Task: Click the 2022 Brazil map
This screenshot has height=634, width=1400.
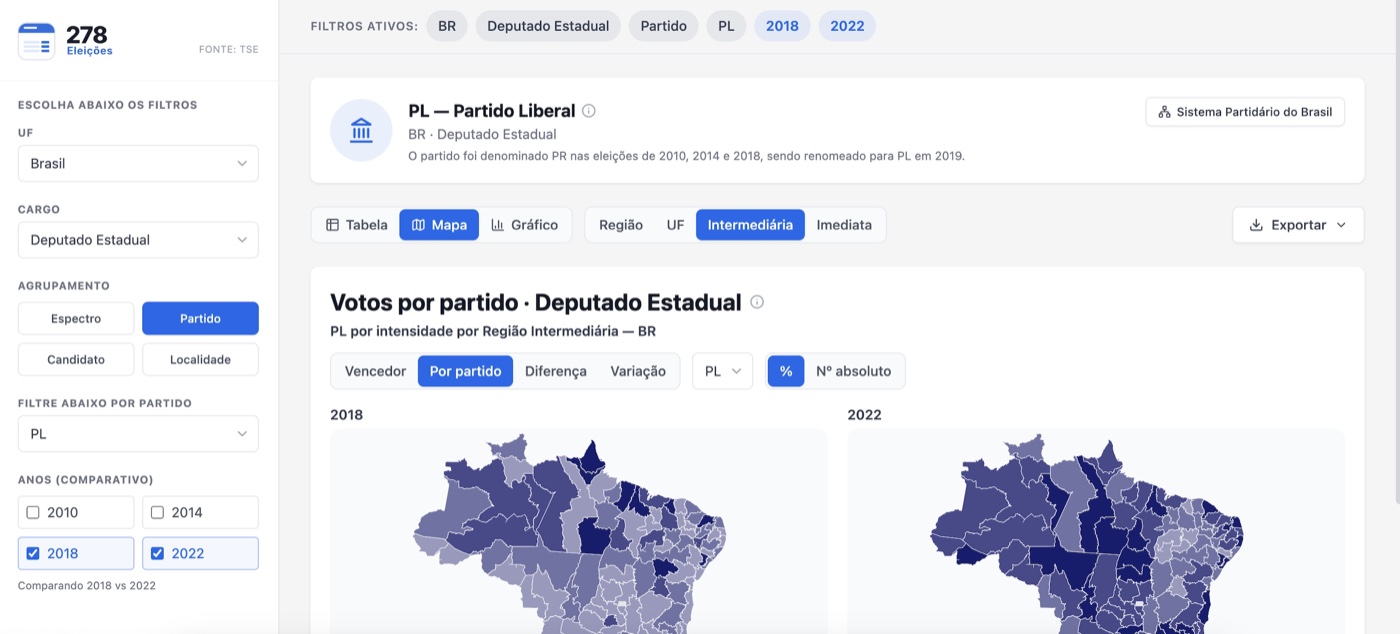Action: (x=1087, y=534)
